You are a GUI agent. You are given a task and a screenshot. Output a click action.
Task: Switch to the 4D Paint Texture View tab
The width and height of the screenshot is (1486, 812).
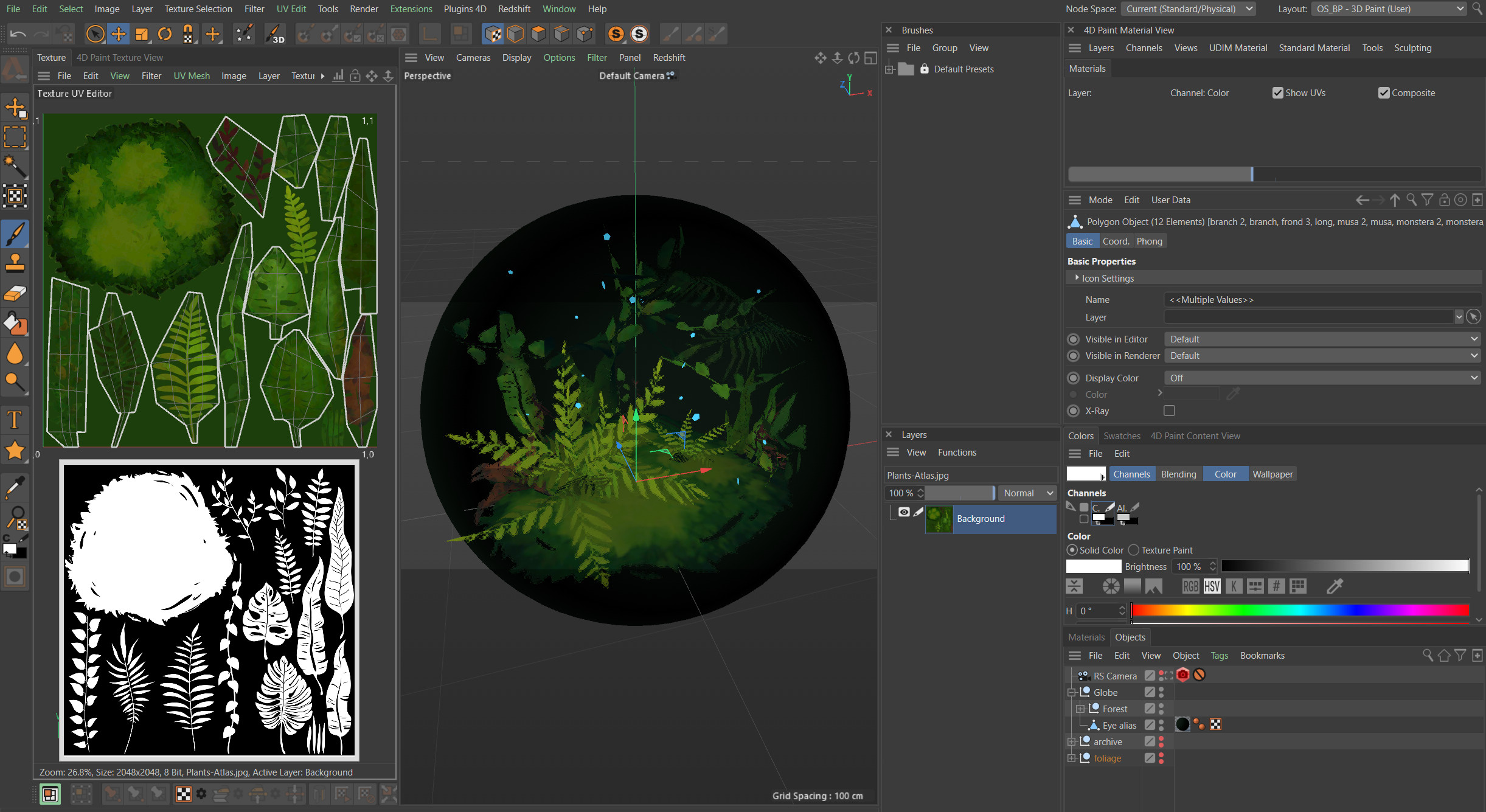tap(120, 58)
